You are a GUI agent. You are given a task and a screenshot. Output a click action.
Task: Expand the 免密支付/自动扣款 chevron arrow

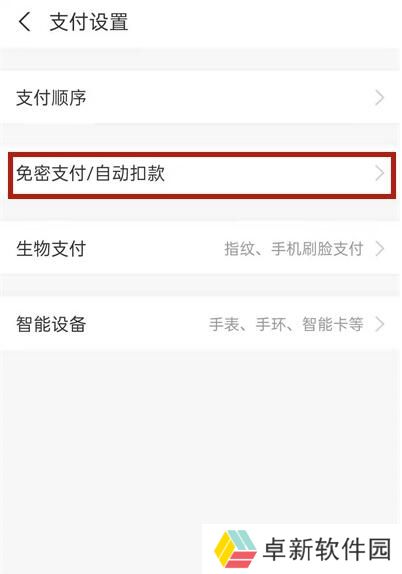click(380, 174)
